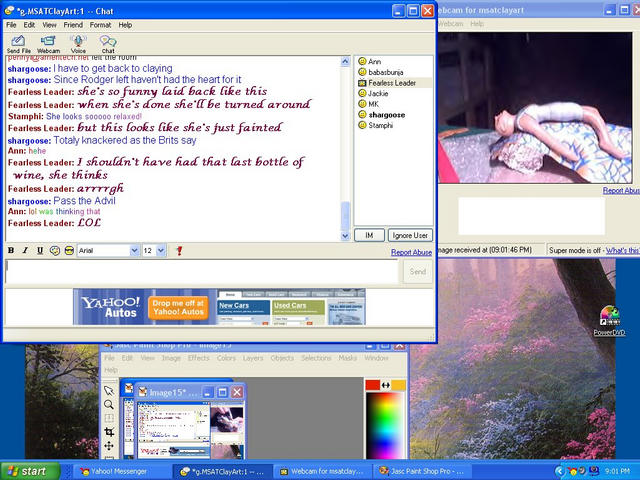
Task: Toggle italic formatting
Action: click(25, 250)
